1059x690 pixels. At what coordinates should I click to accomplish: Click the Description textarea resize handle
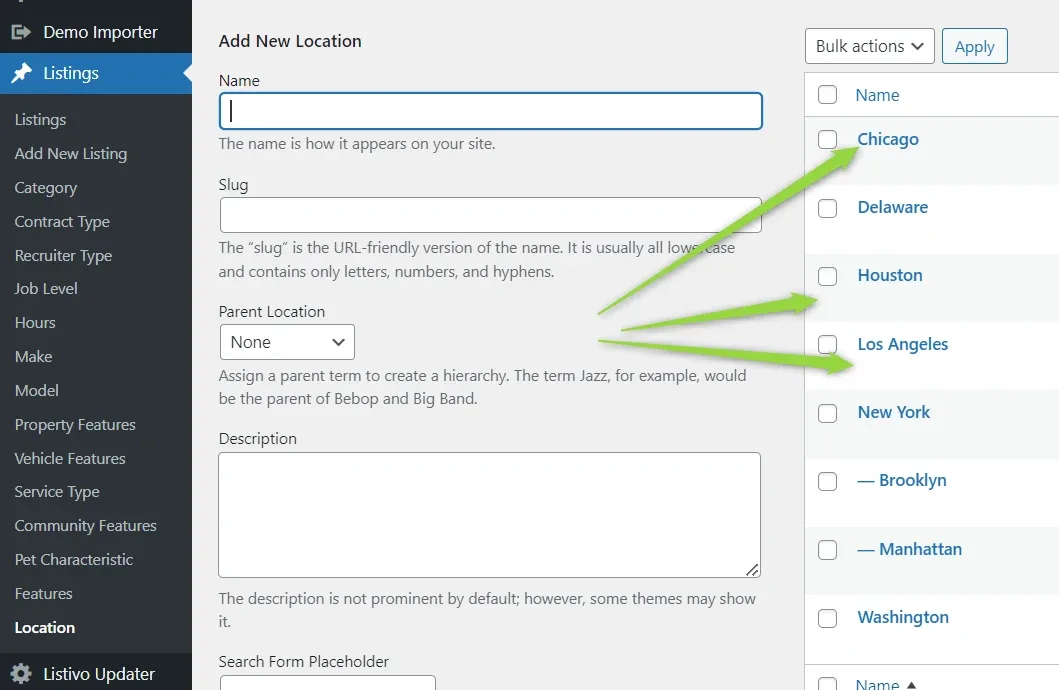(x=752, y=569)
